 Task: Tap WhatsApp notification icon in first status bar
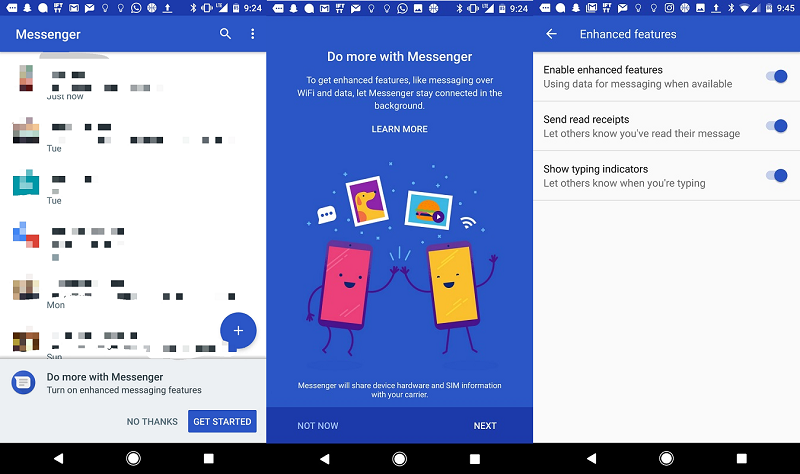tap(136, 8)
